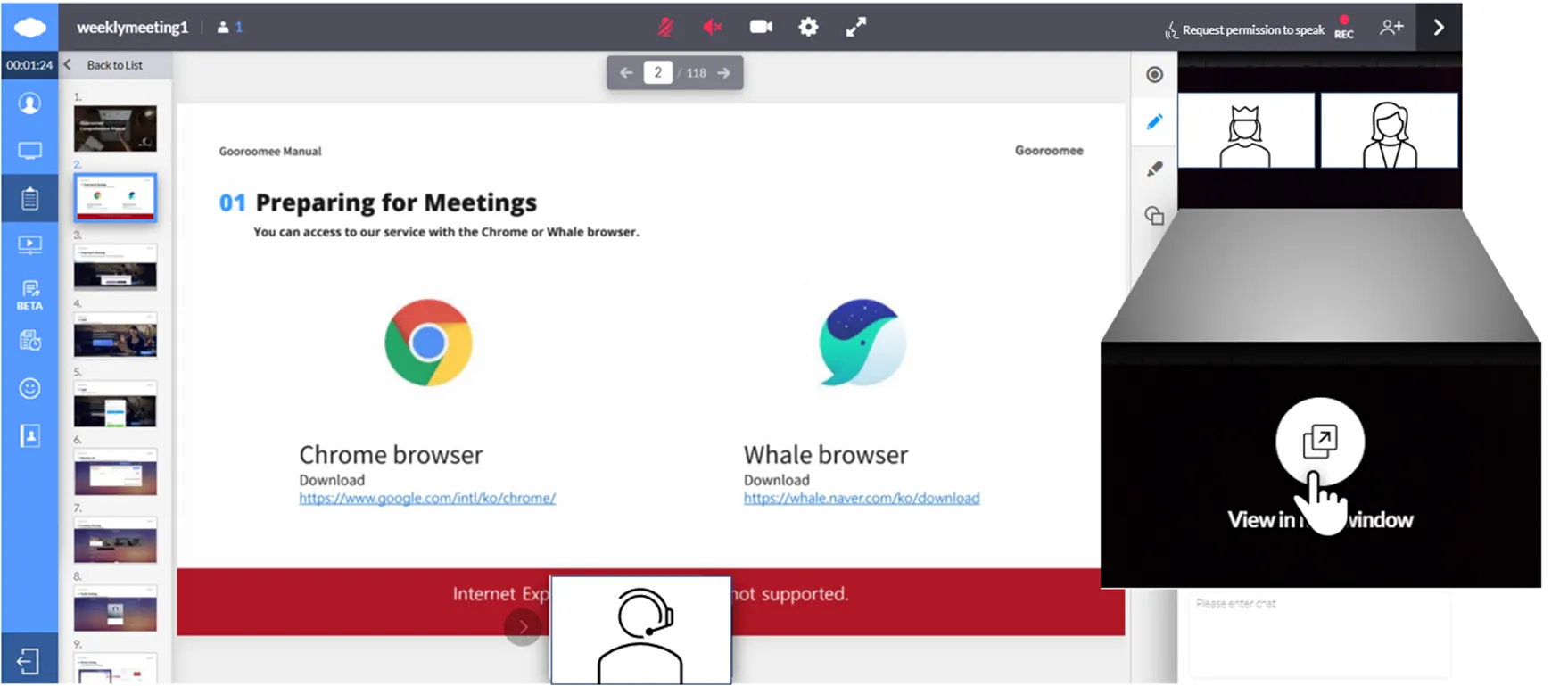Click the round arrow button under the slide
The width and height of the screenshot is (1568, 686).
point(523,627)
